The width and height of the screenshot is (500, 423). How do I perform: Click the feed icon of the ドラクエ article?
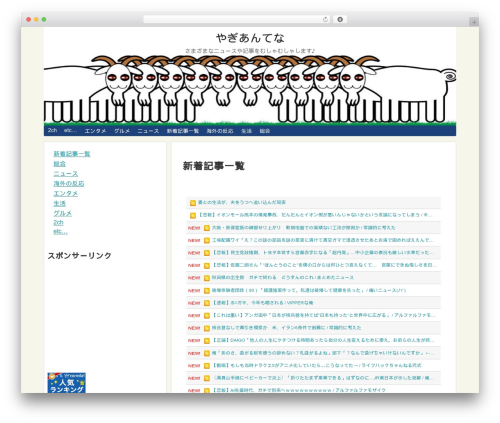tap(207, 366)
